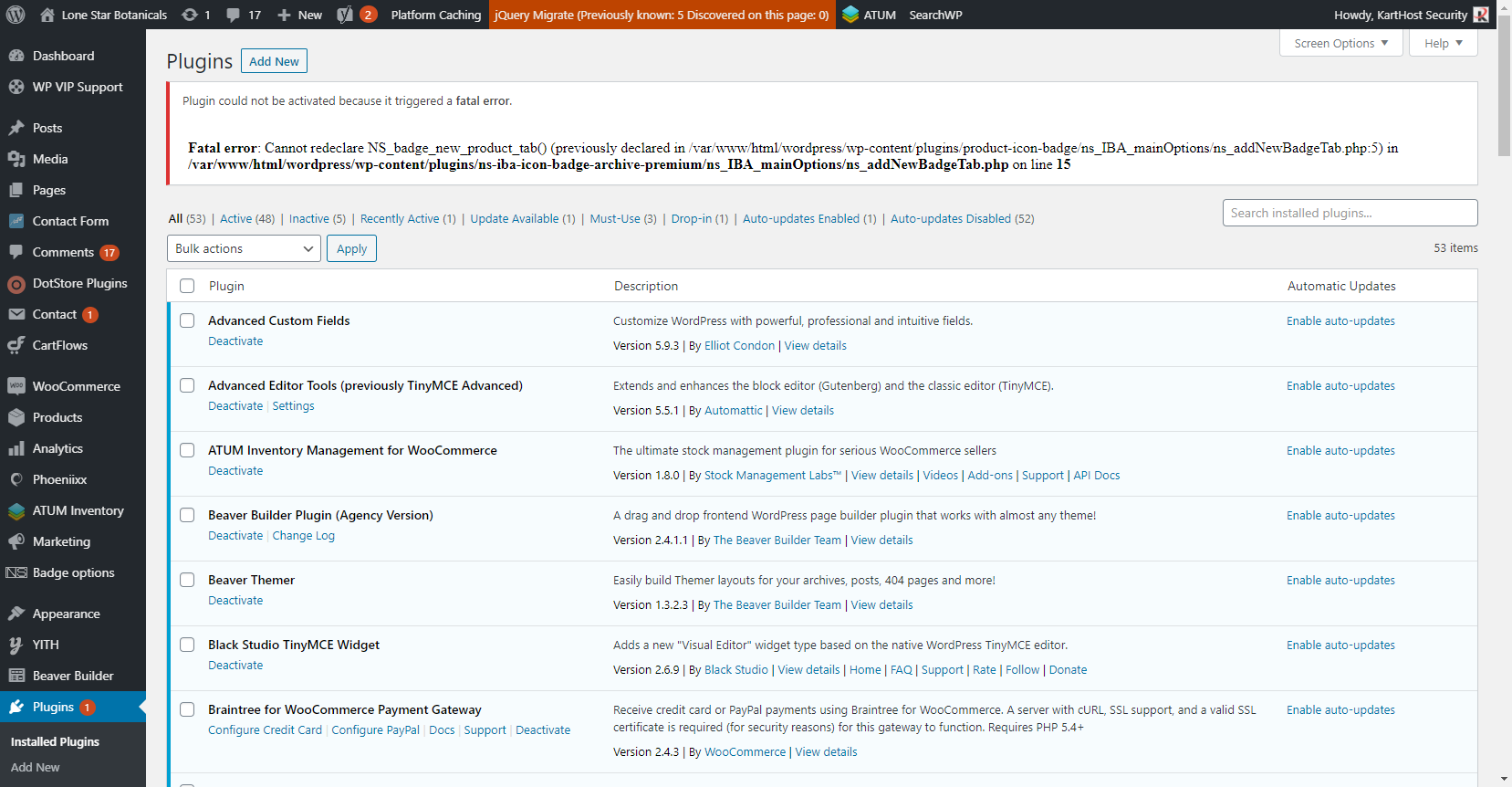This screenshot has height=787, width=1512.
Task: Click the Contact Form sidebar icon
Action: (16, 221)
